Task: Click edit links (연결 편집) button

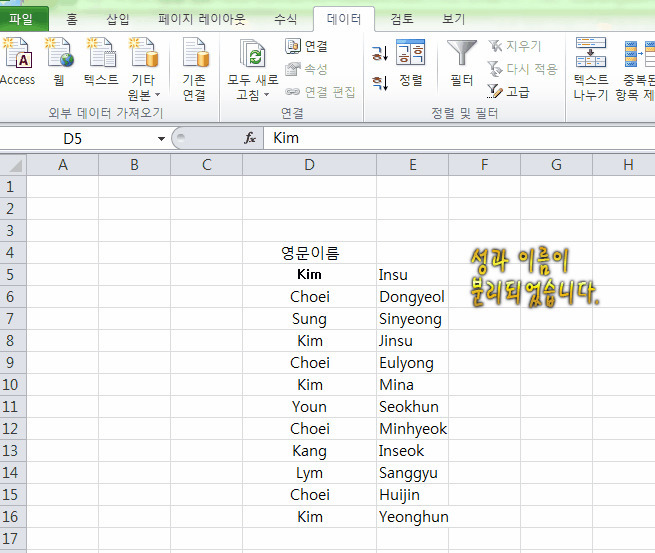Action: click(x=320, y=92)
